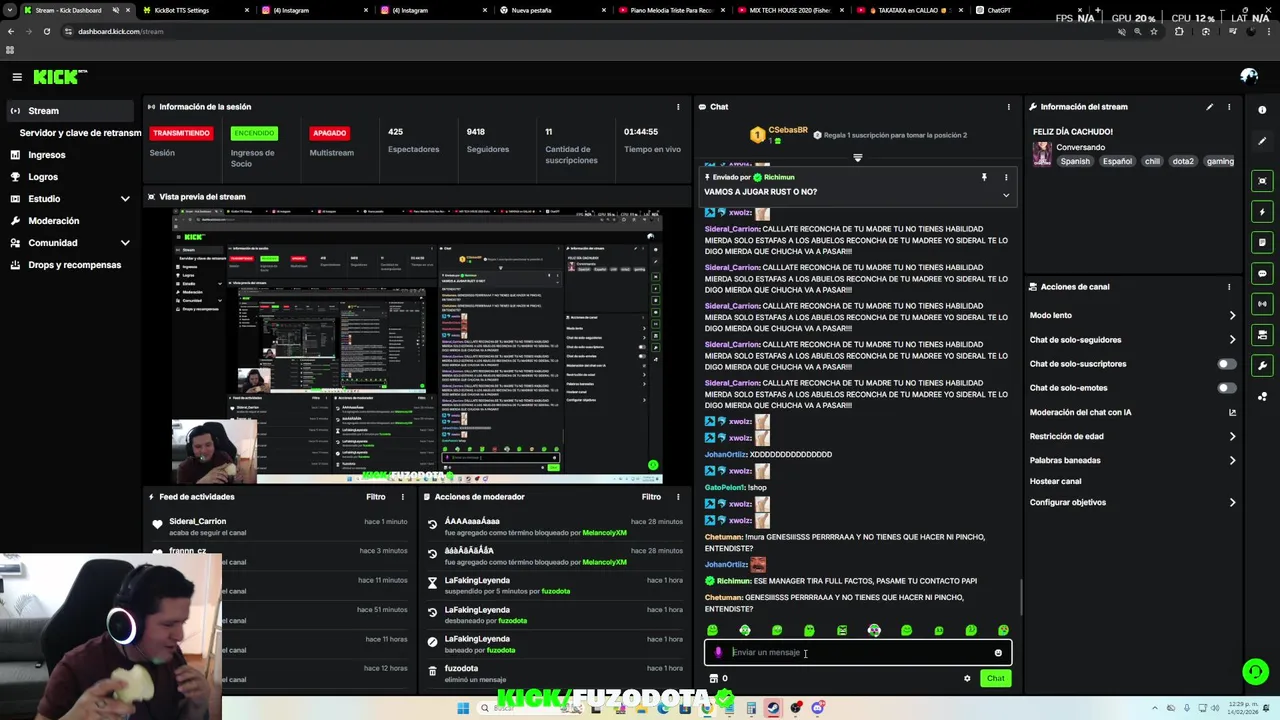Viewport: 1280px width, 720px height.
Task: Select the broadcast signal widget in right rail
Action: click(1262, 304)
